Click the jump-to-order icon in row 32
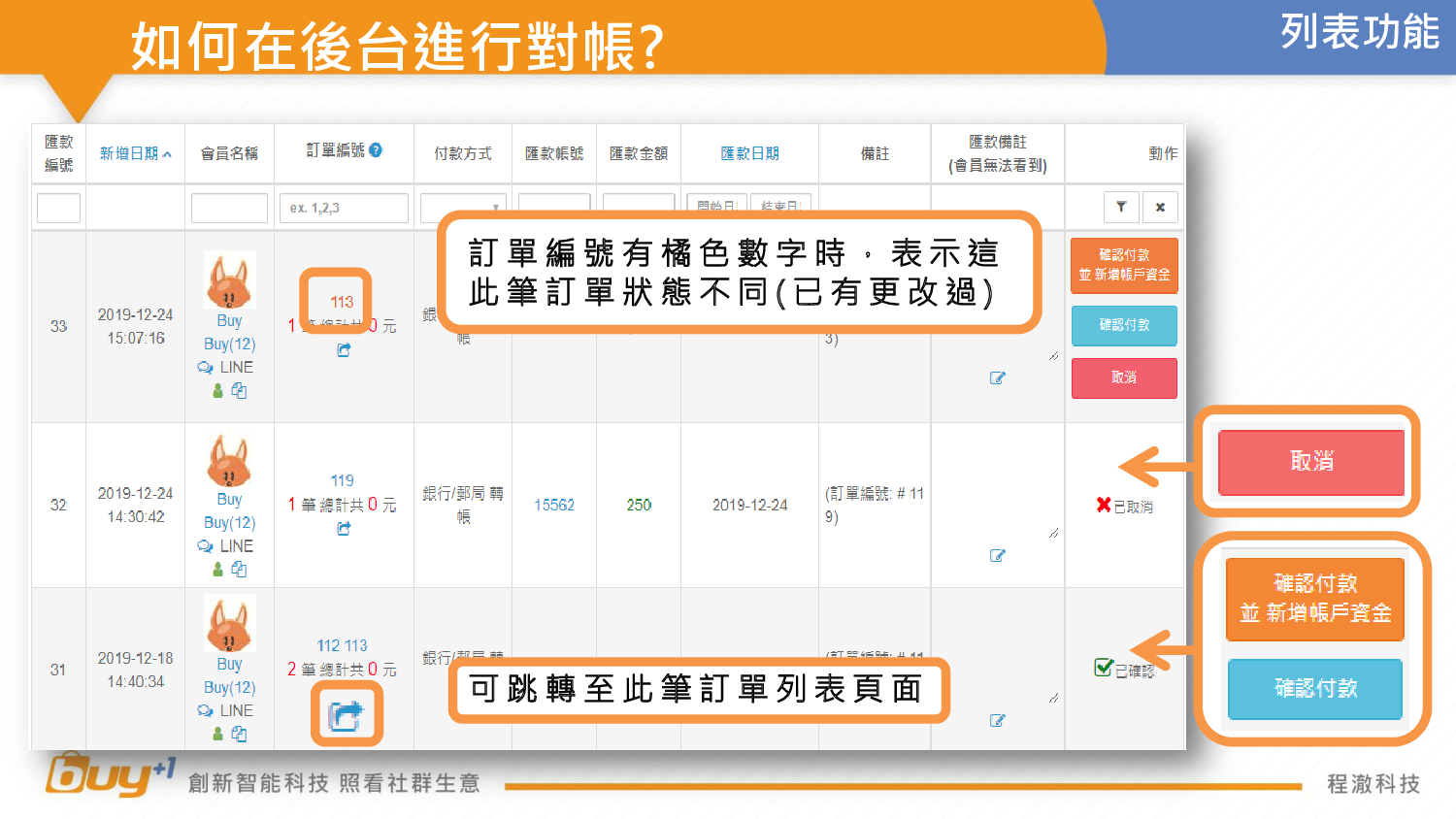Viewport: 1456px width, 819px height. click(344, 529)
